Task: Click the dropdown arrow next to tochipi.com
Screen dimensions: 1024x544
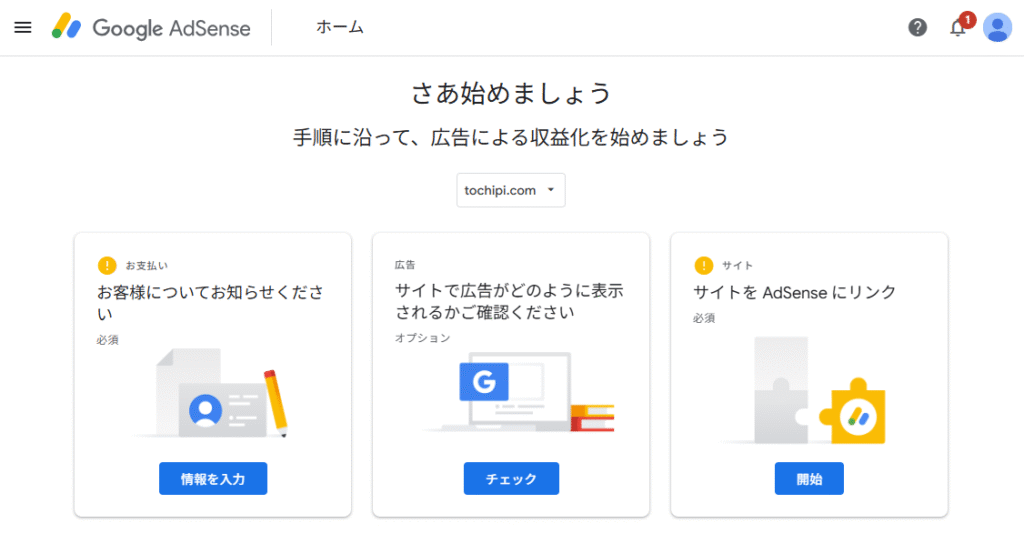Action: (551, 190)
